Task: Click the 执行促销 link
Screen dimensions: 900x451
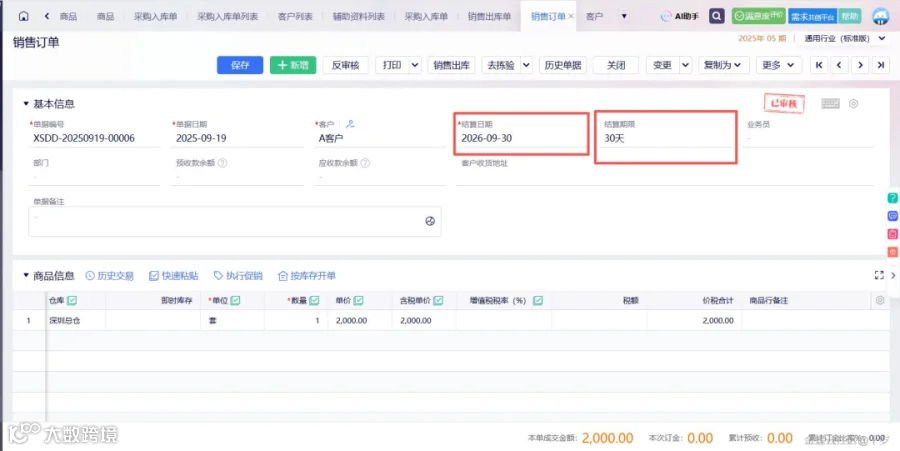Action: 238,276
